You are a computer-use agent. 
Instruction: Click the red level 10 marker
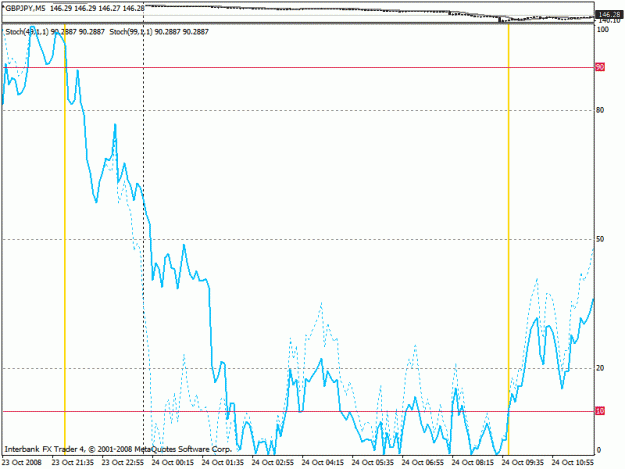point(600,411)
